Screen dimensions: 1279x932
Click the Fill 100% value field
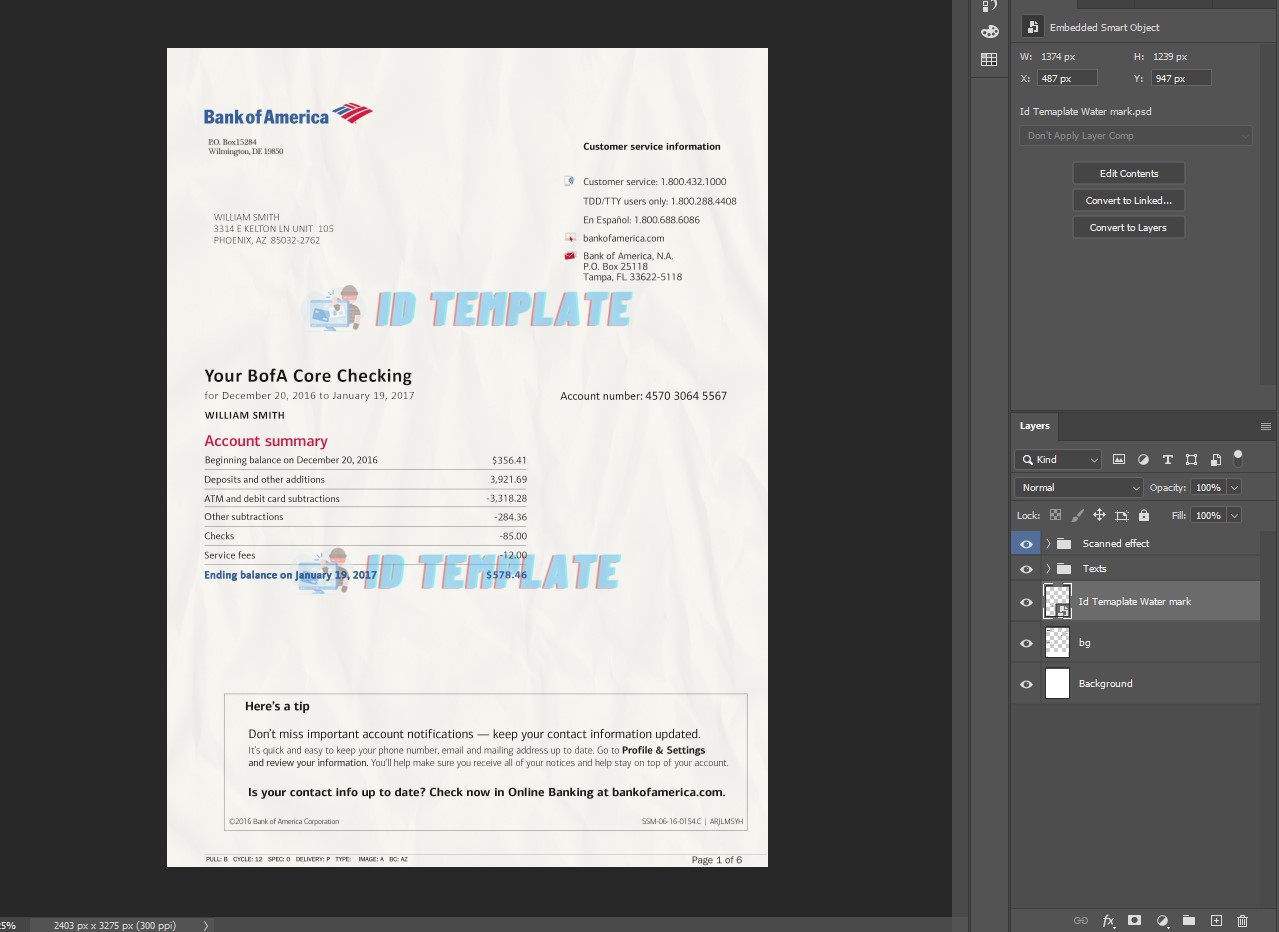tap(1208, 515)
